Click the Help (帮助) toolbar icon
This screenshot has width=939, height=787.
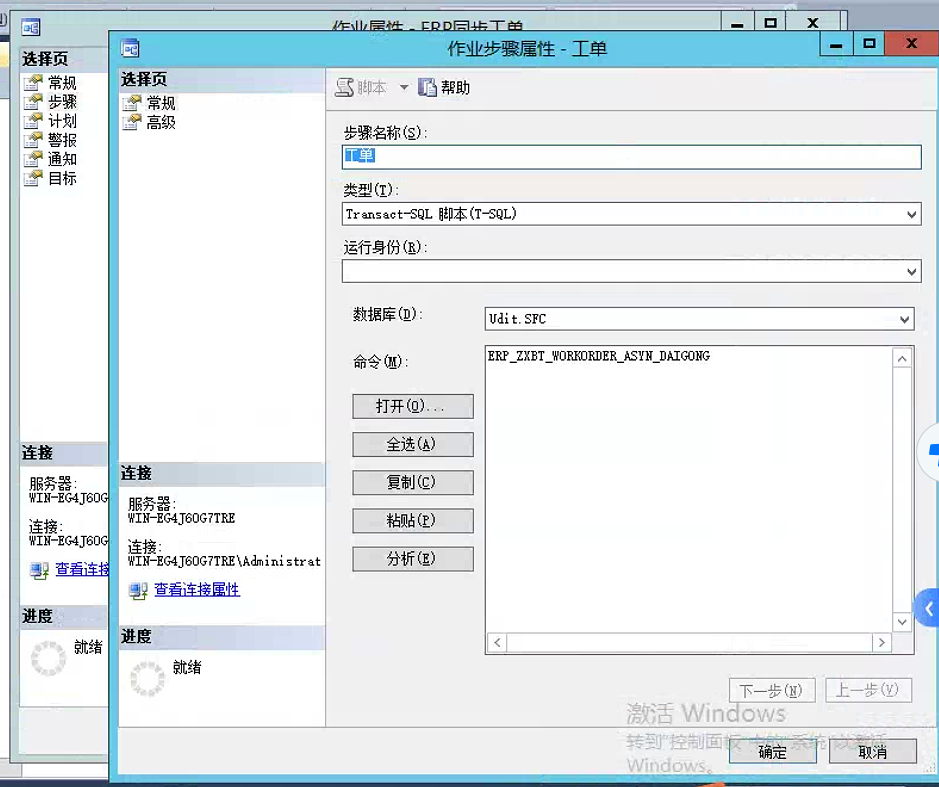428,88
